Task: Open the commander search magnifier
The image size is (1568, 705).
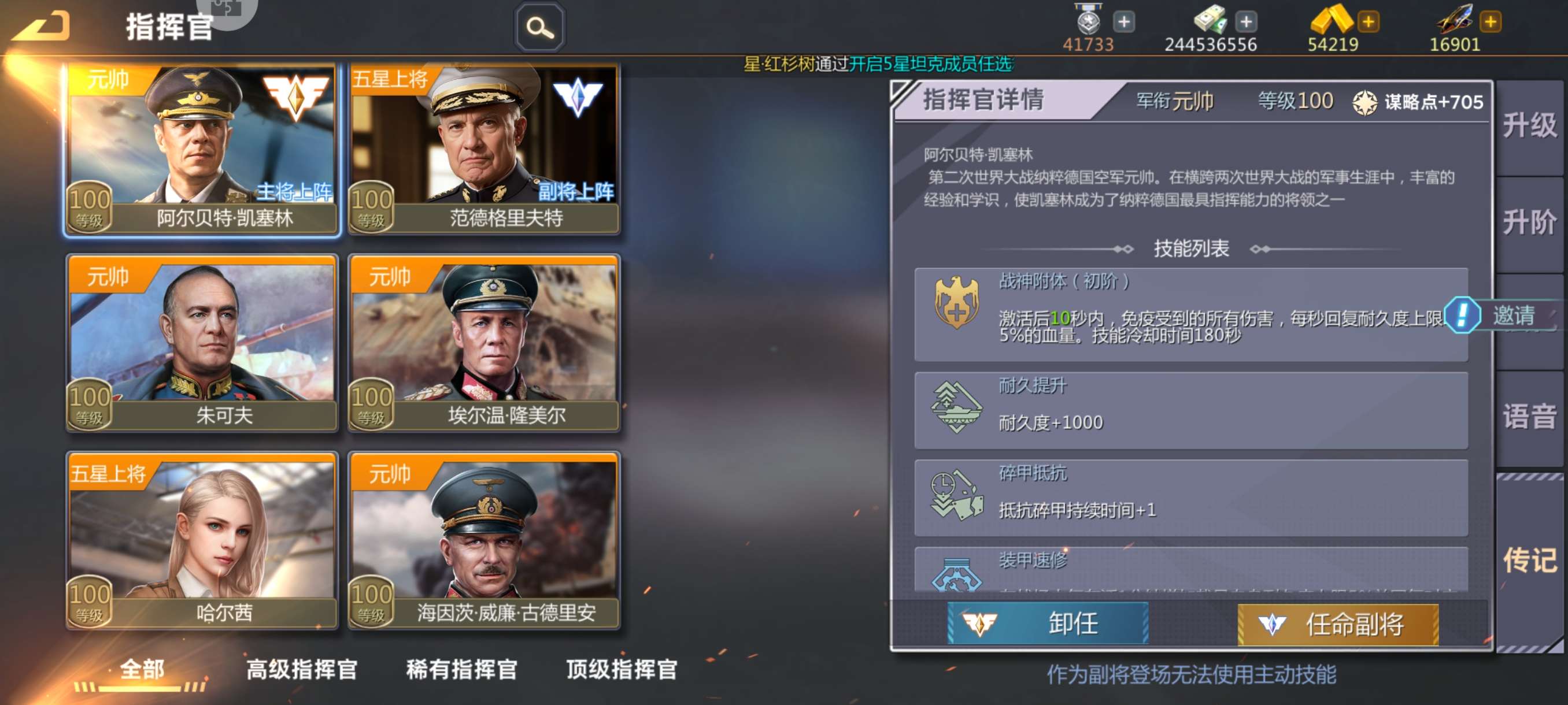Action: coord(539,27)
